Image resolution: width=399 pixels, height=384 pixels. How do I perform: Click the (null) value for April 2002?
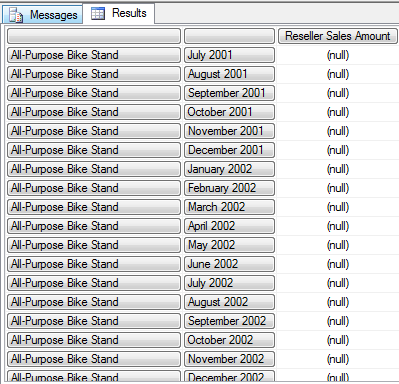point(338,226)
